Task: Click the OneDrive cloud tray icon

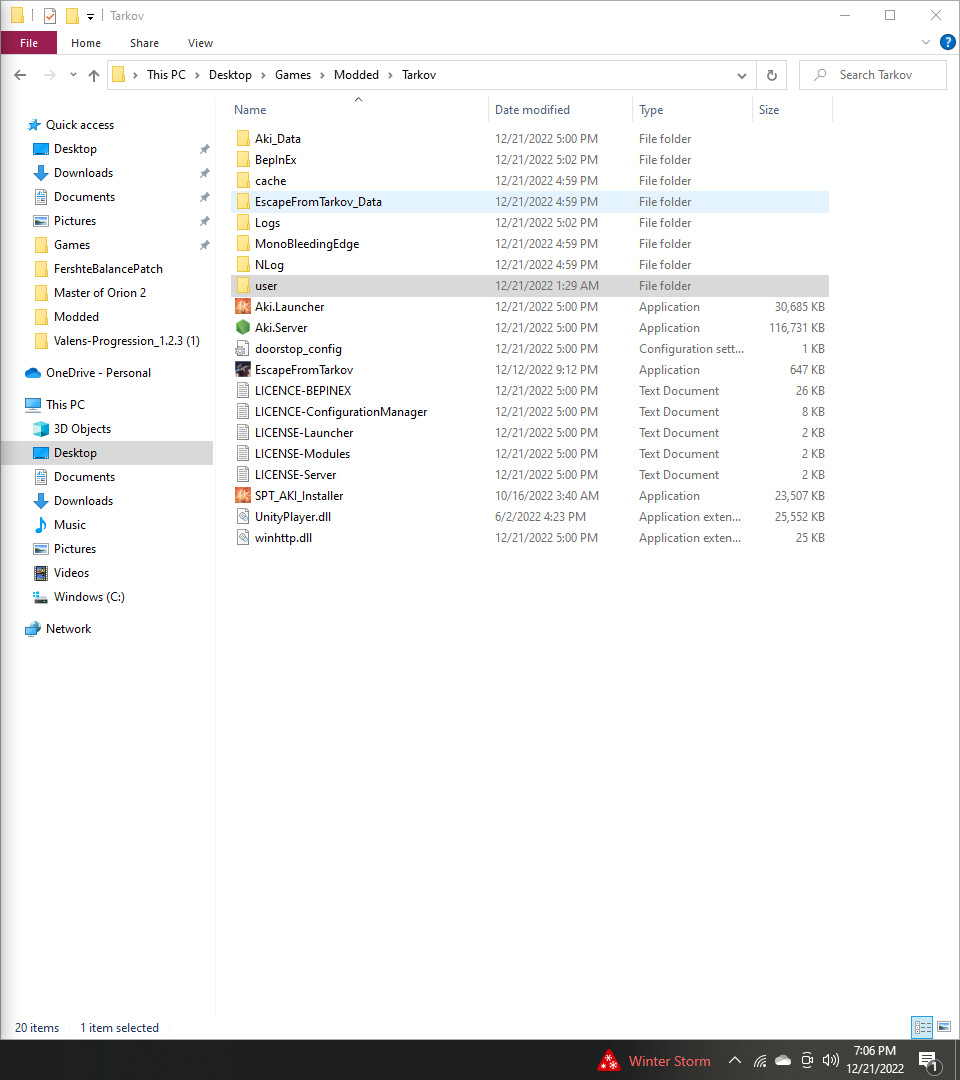Action: coord(783,1061)
